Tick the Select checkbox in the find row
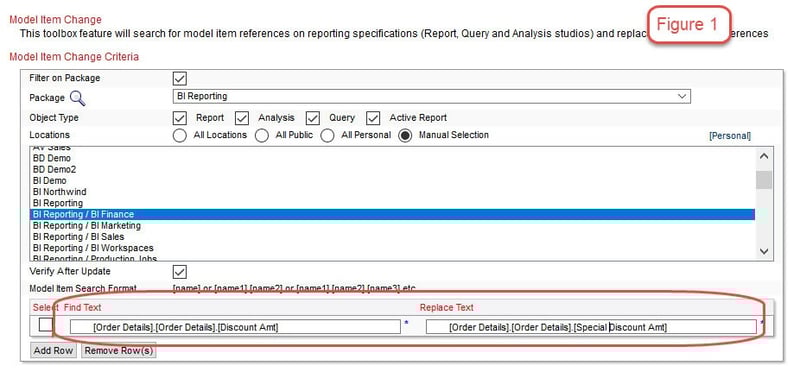Image resolution: width=800 pixels, height=372 pixels. coord(46,325)
